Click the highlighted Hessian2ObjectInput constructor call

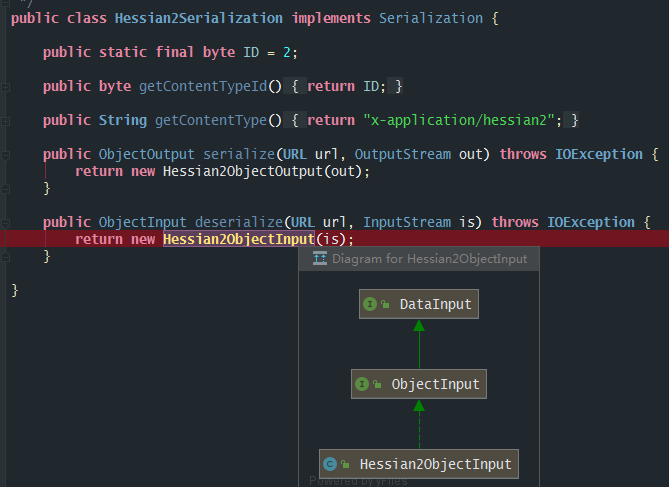pyautogui.click(x=238, y=239)
